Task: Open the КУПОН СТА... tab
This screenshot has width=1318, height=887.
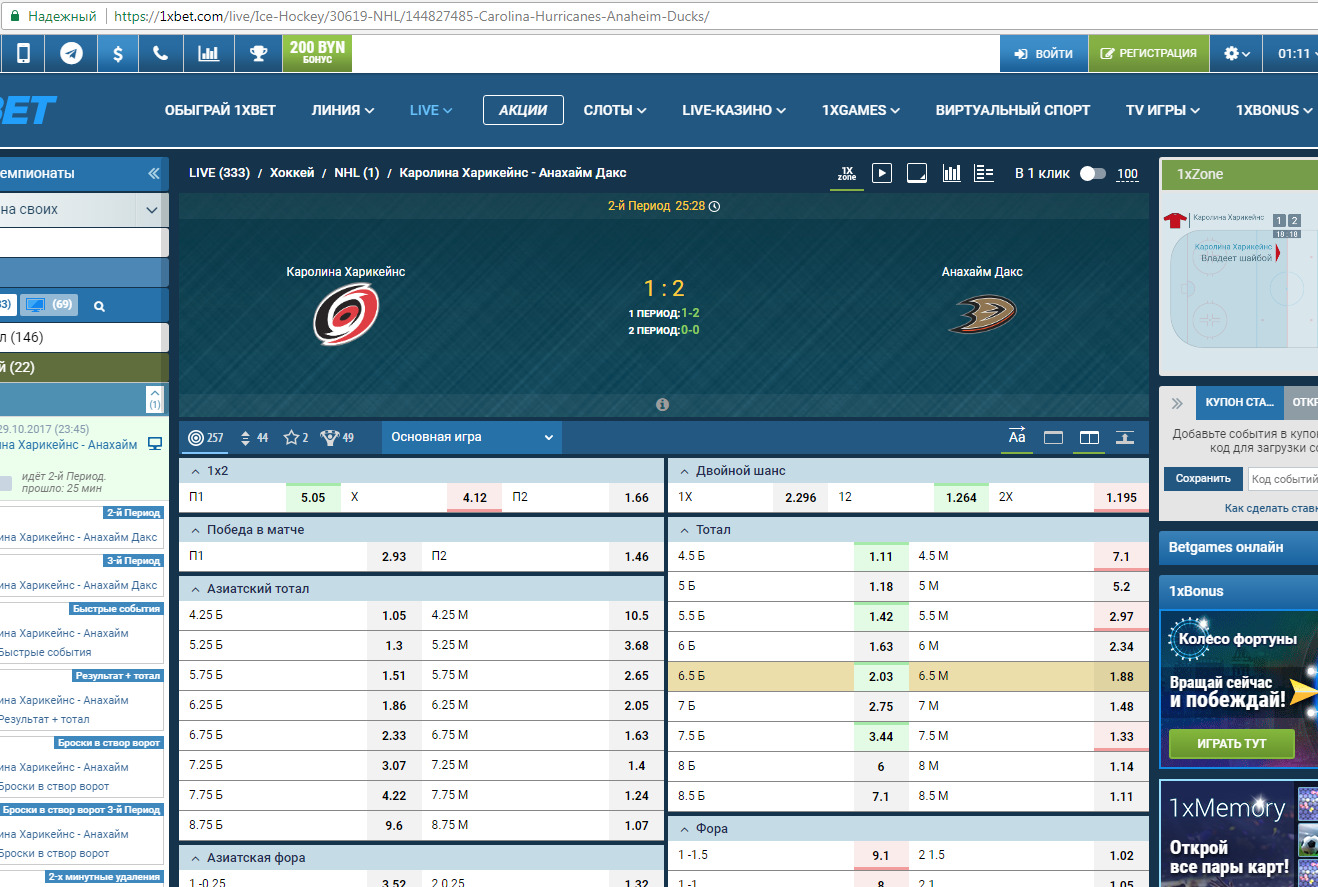Action: [x=1239, y=402]
